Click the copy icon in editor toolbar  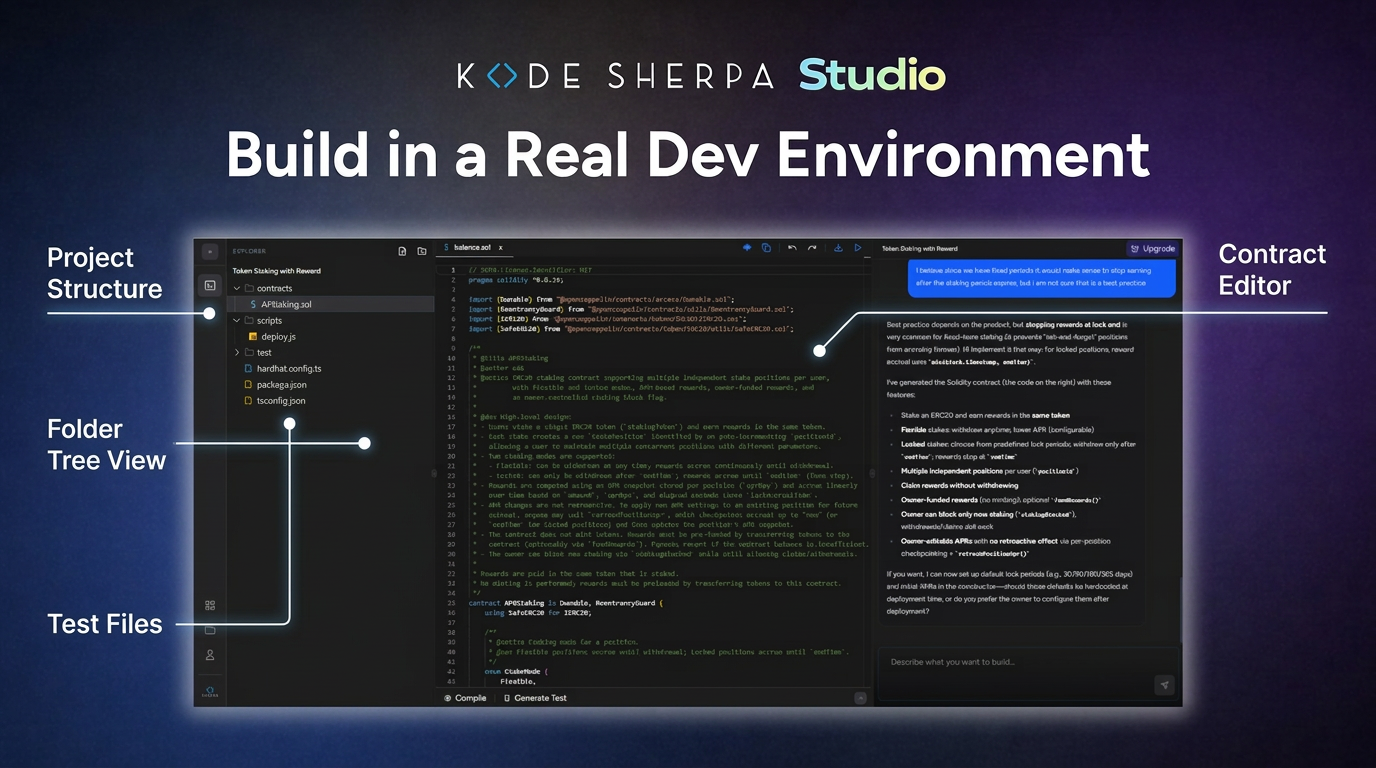pyautogui.click(x=766, y=248)
